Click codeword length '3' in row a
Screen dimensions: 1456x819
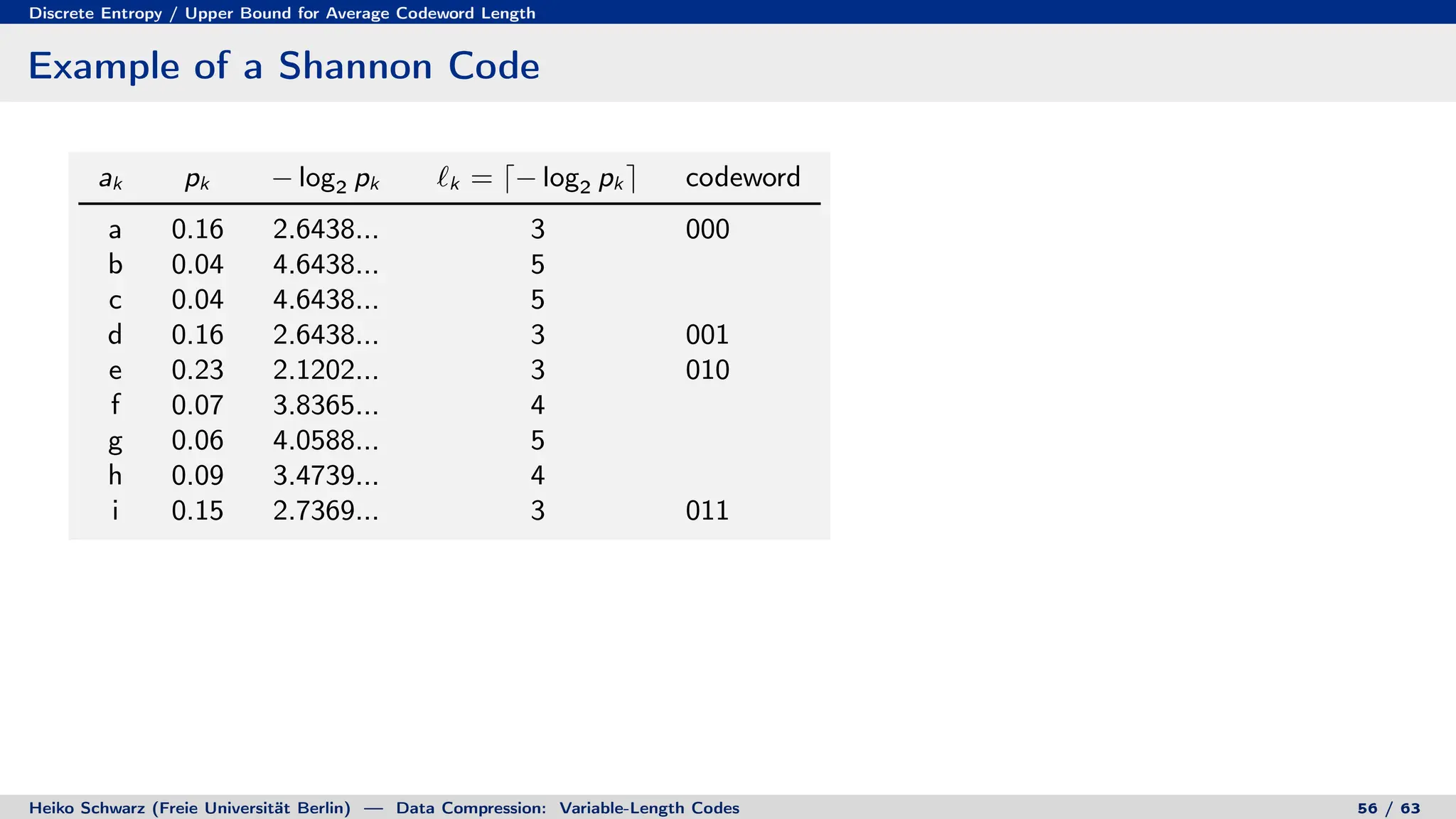click(537, 229)
